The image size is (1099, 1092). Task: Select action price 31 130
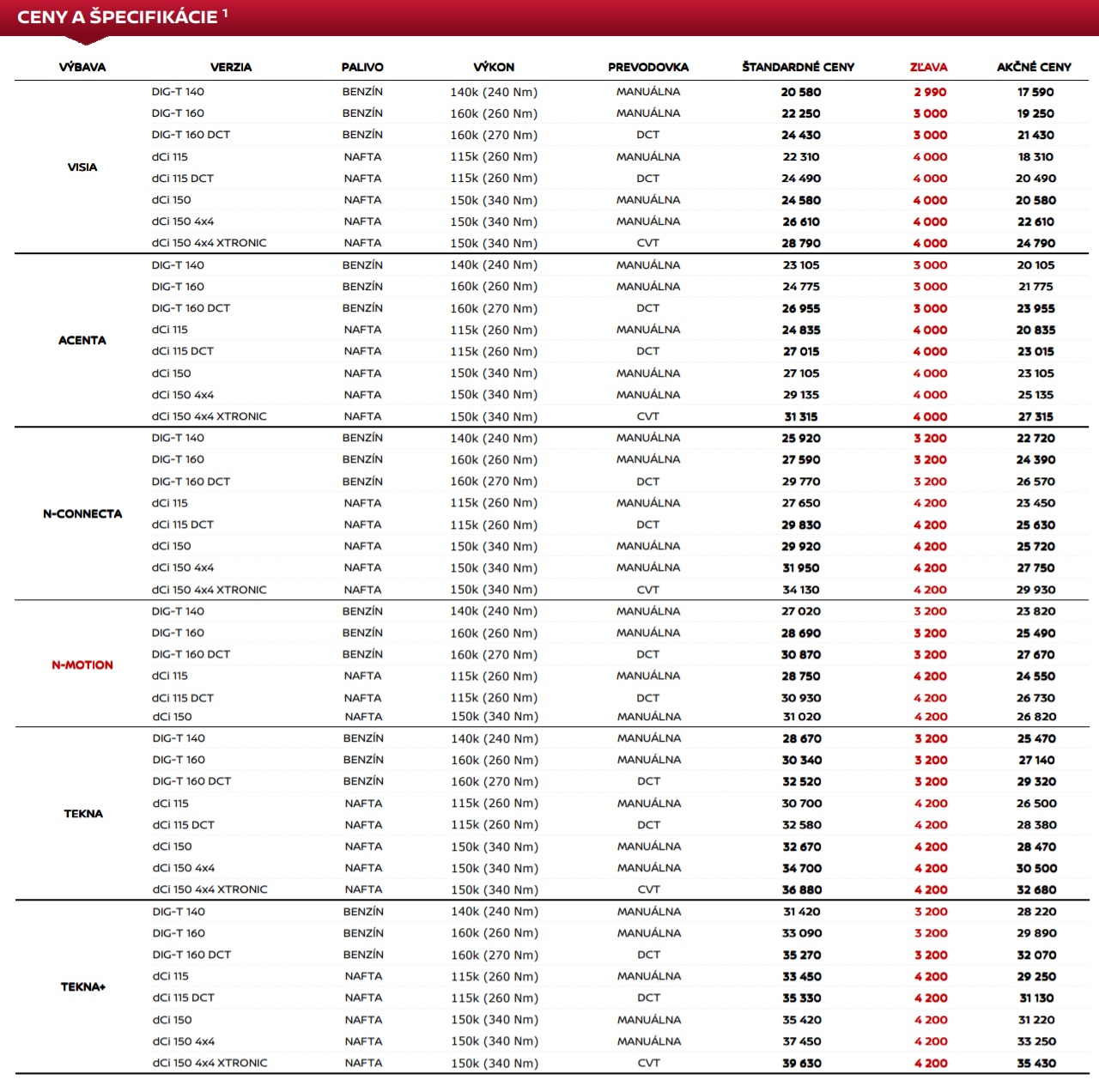pos(1036,998)
